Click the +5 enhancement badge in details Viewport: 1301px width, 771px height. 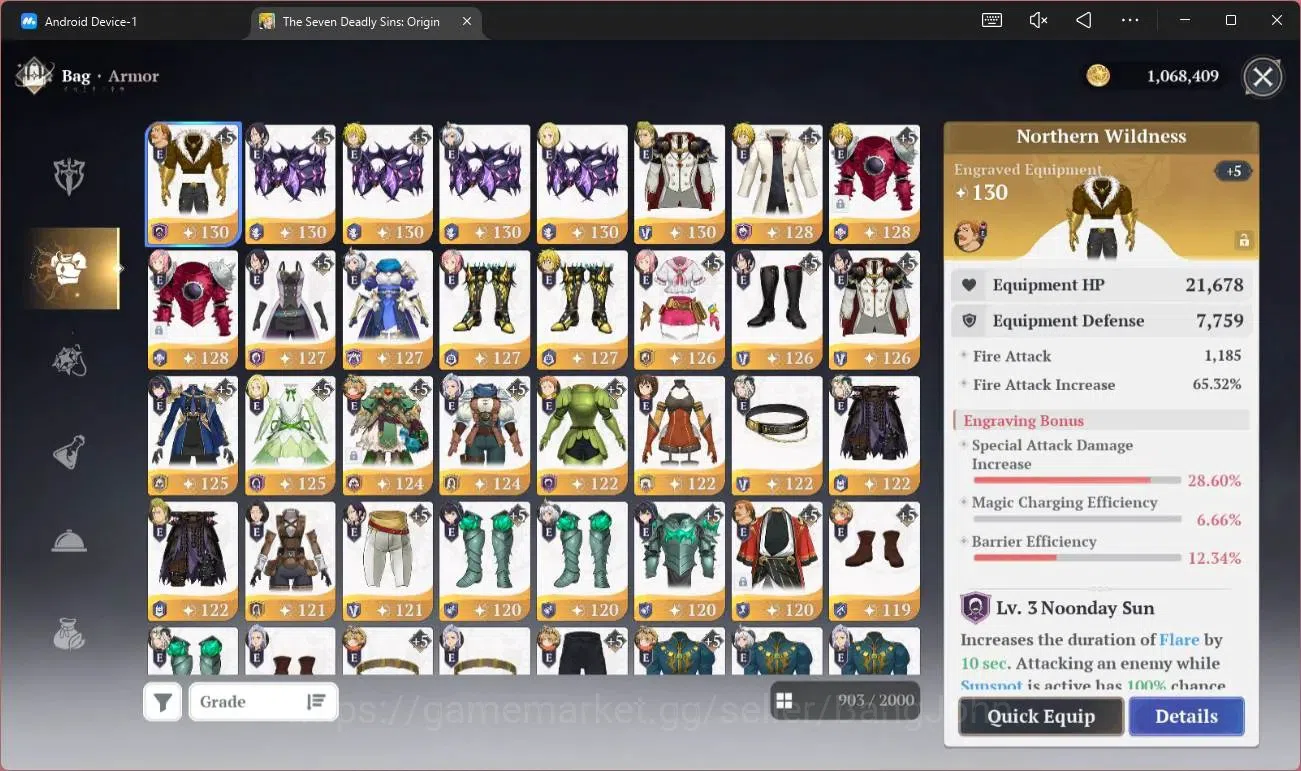[1234, 171]
